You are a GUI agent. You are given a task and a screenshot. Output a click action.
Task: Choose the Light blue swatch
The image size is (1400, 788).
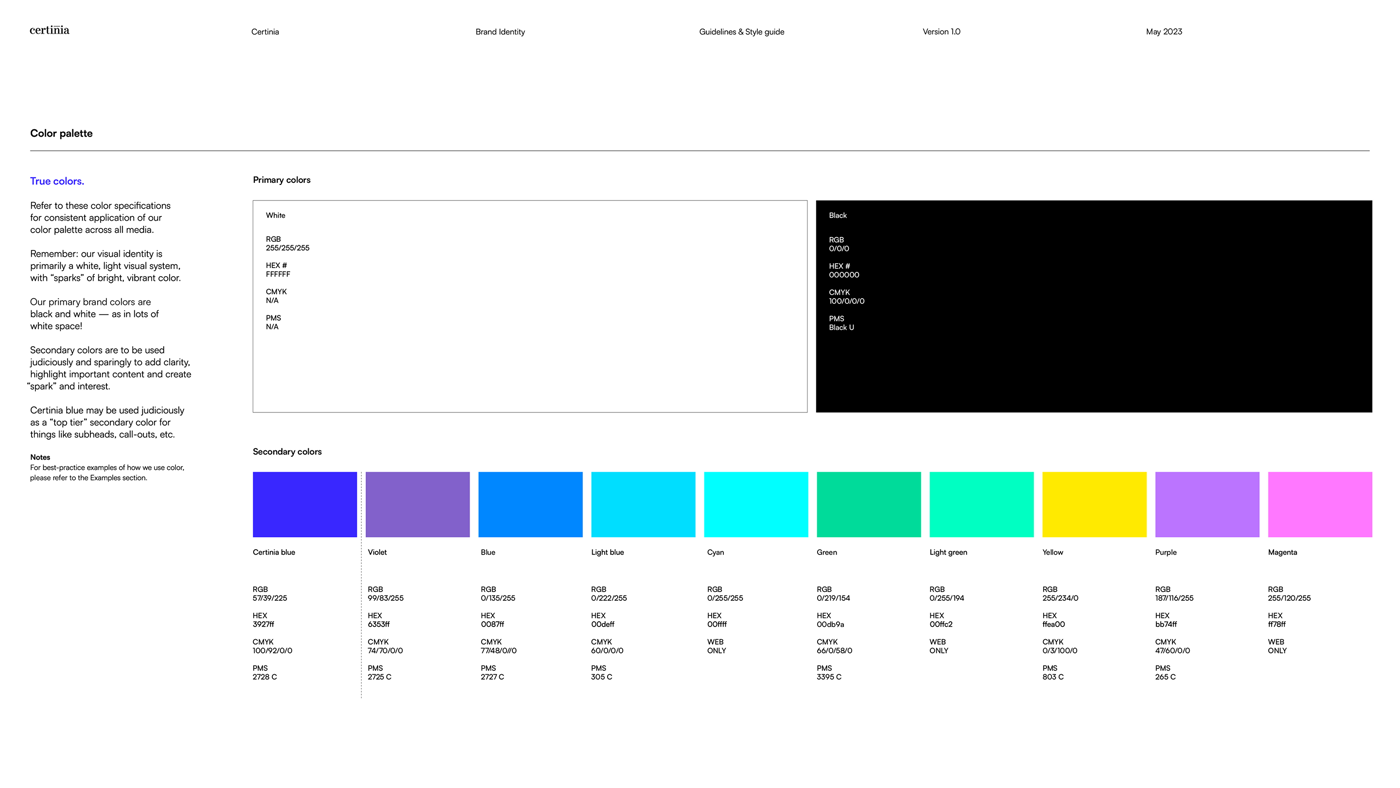click(643, 504)
